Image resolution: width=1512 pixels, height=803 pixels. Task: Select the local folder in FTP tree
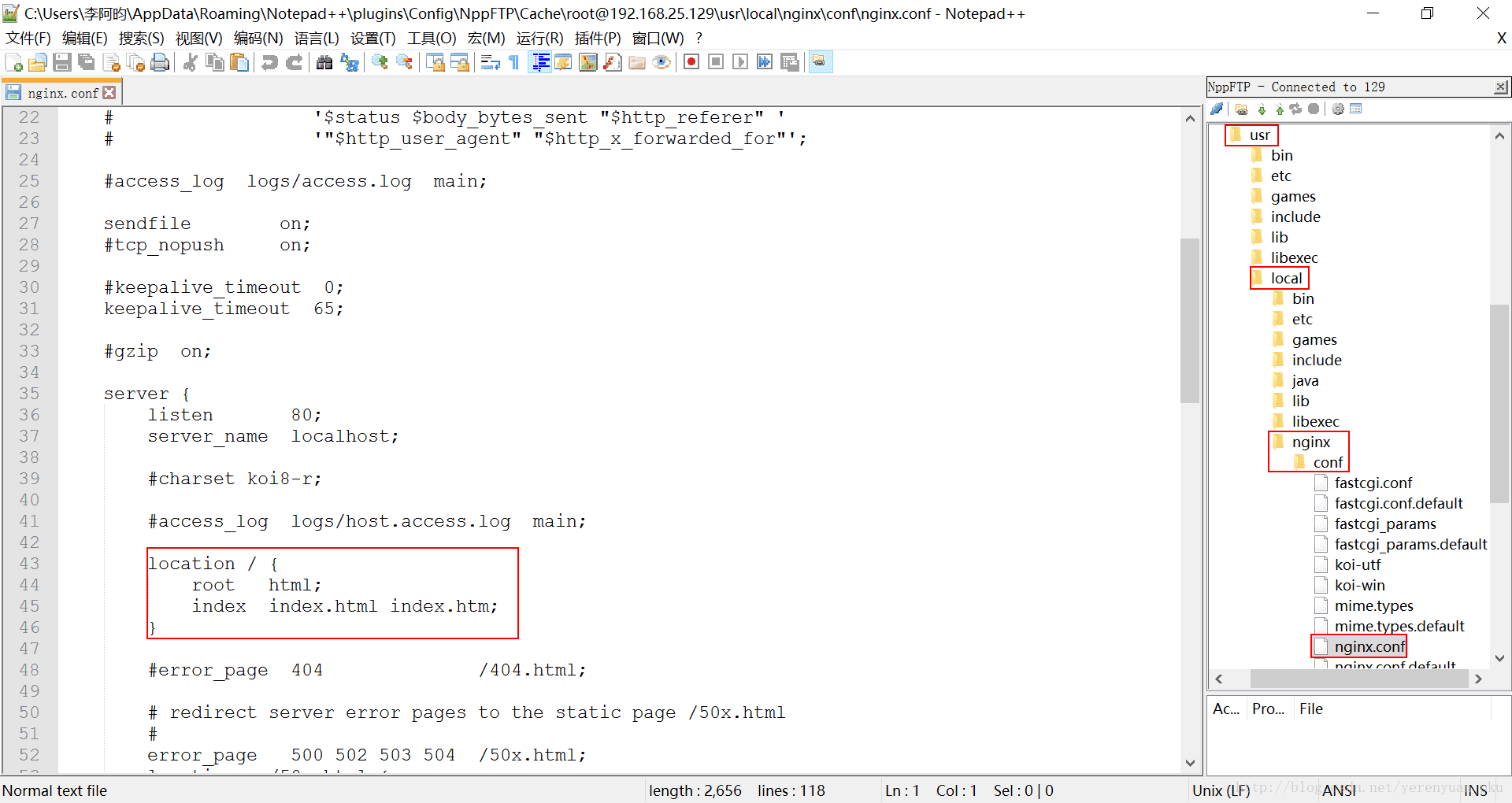click(x=1286, y=279)
